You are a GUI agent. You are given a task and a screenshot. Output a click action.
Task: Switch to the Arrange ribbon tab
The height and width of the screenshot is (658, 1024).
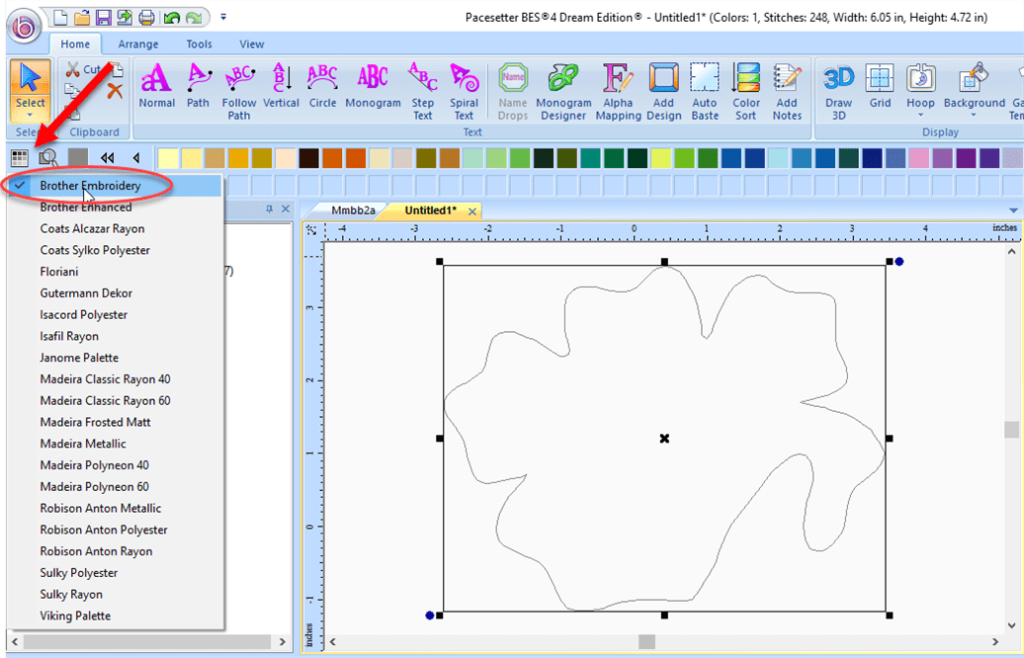point(138,44)
